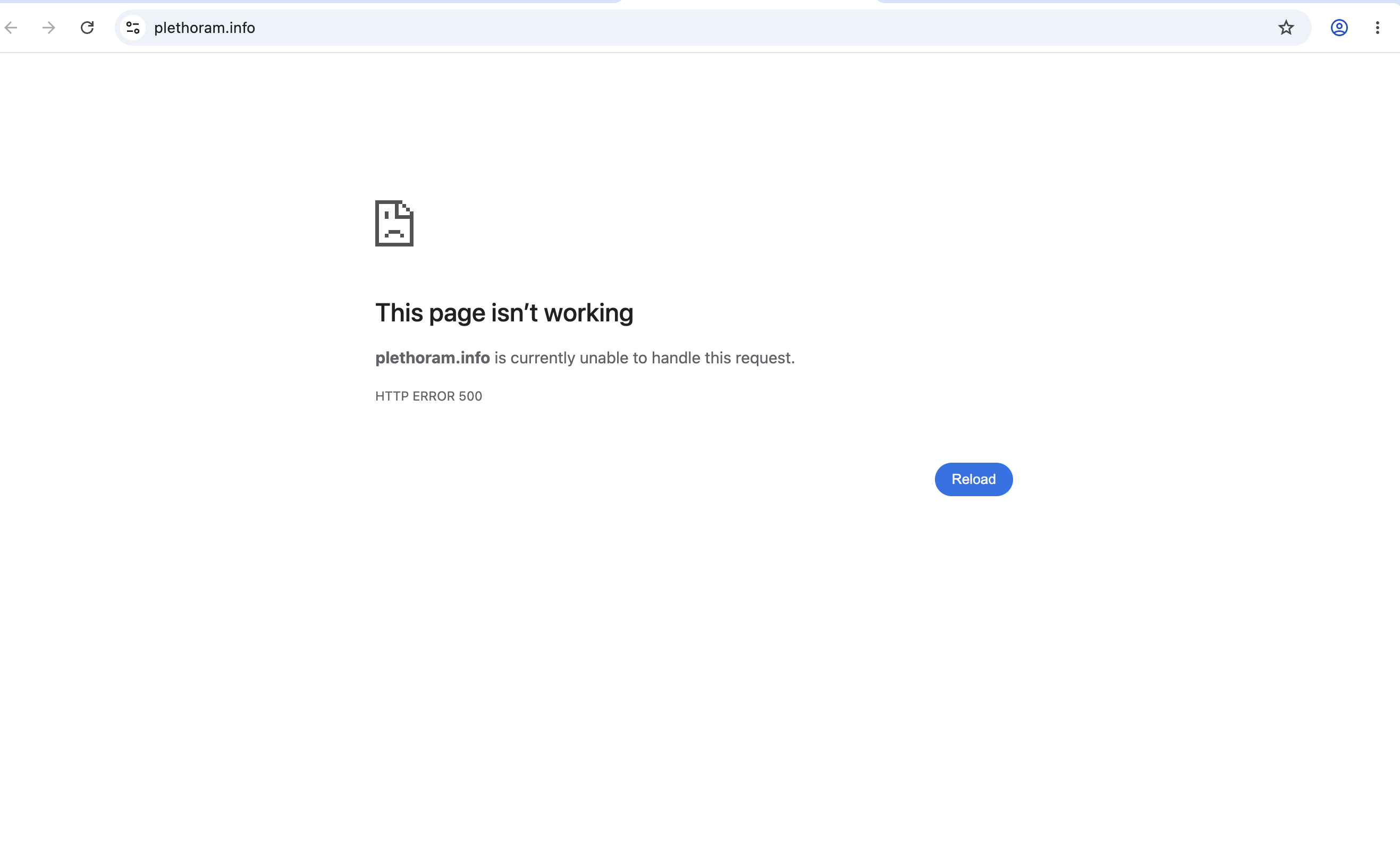
Task: Click the browser Forward arrow
Action: (49, 28)
